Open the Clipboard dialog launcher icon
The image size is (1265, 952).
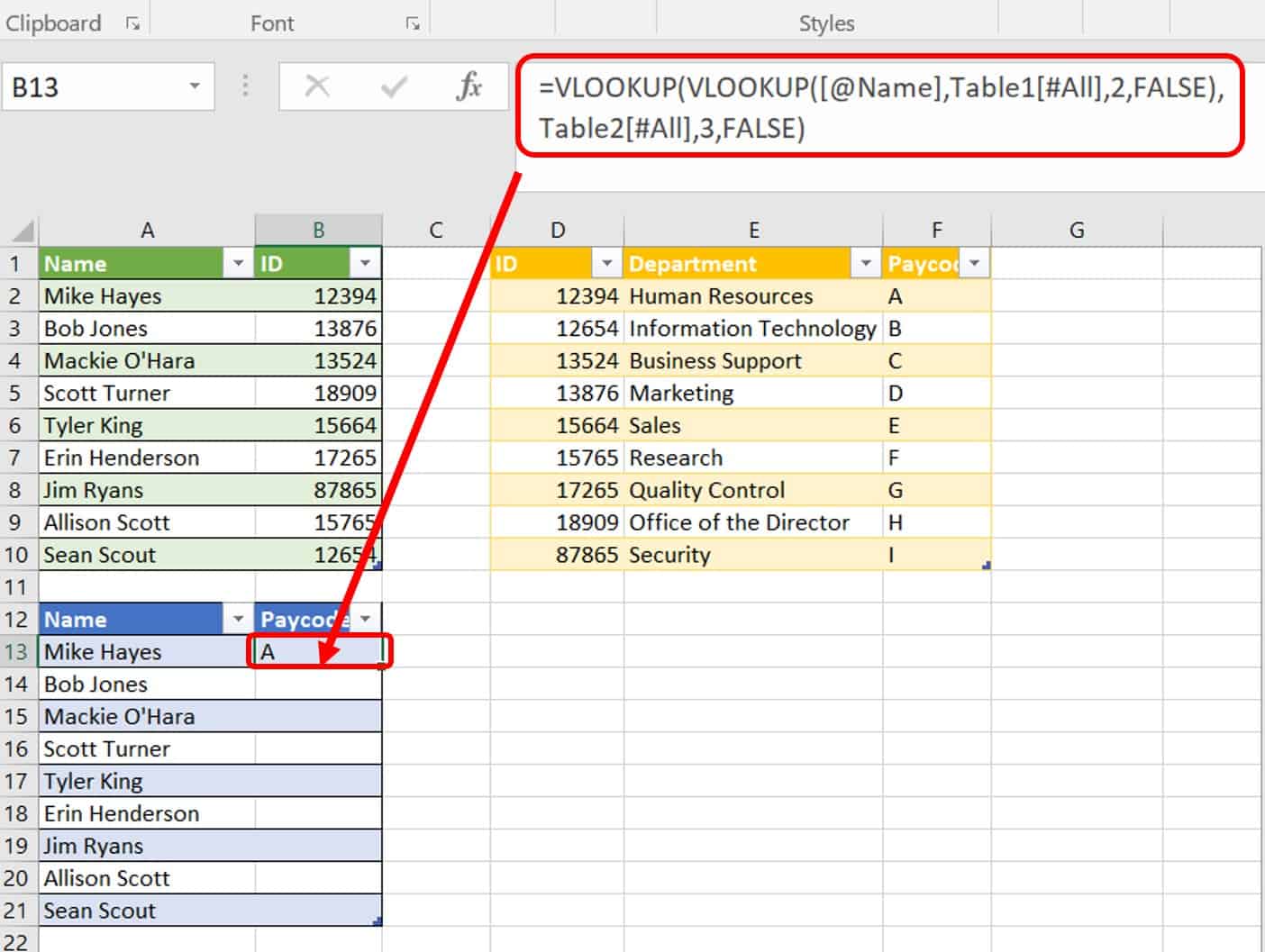pos(133,24)
